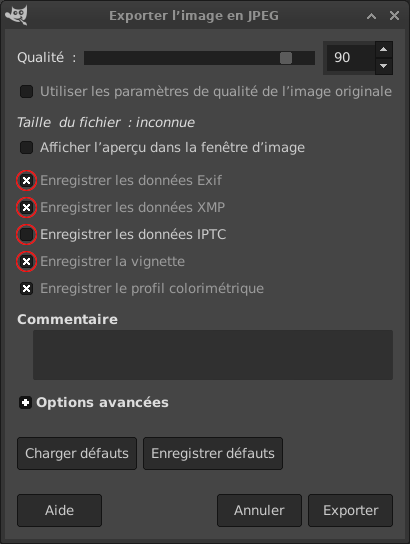This screenshot has height=544, width=410.
Task: Click the Charger défauts button
Action: [77, 453]
